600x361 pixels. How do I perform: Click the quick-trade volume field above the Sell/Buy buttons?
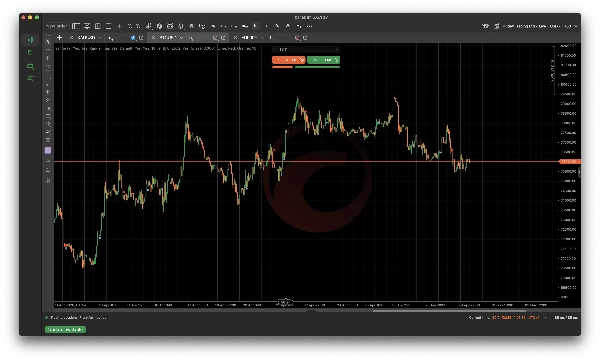click(306, 49)
